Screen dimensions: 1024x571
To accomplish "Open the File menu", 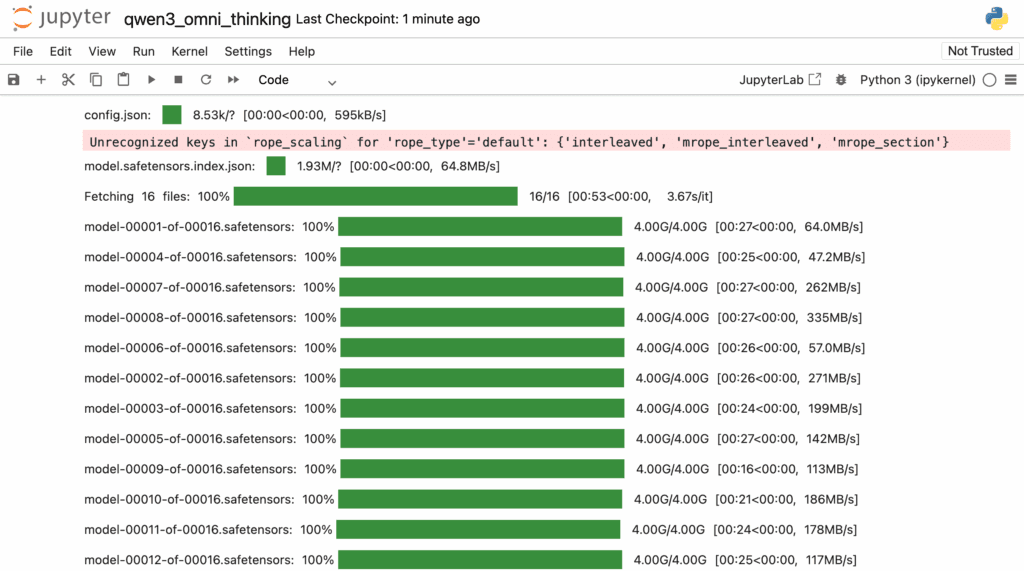I will (x=23, y=51).
